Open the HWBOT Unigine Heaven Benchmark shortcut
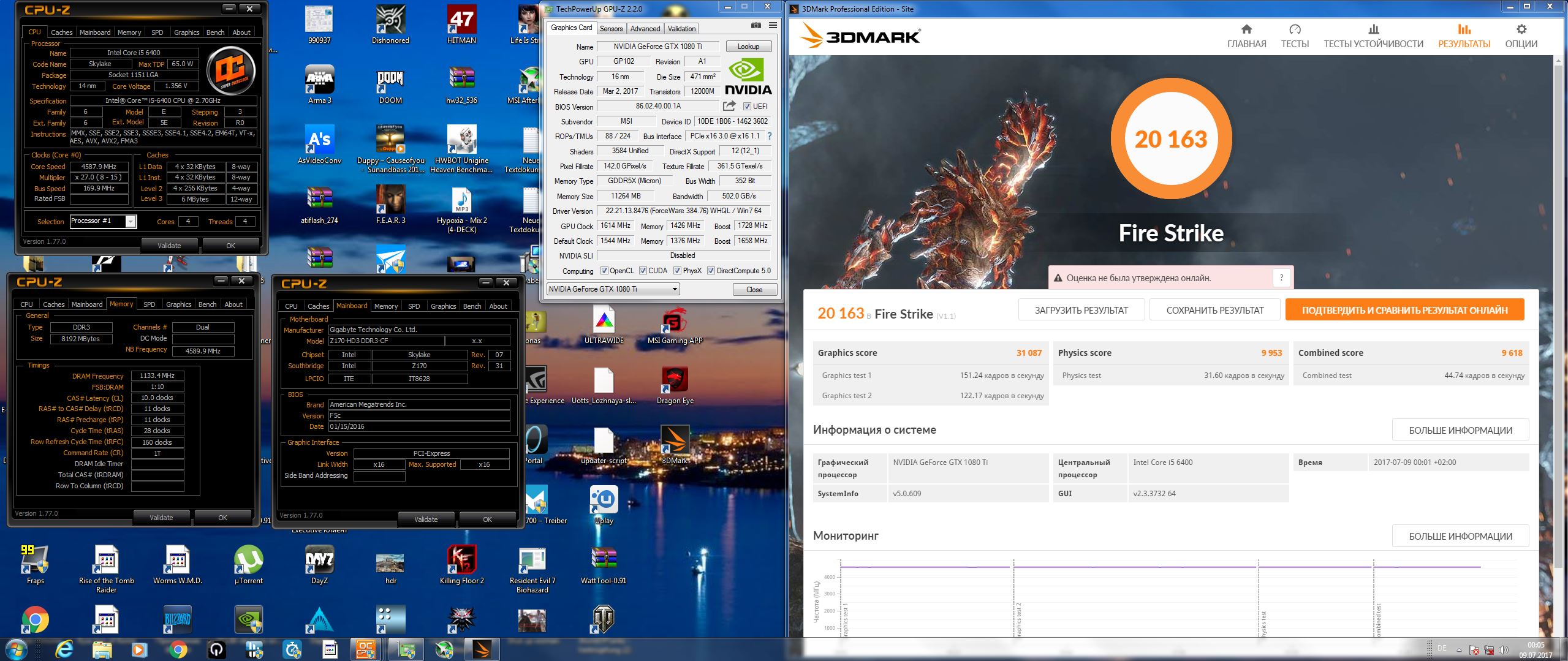 pyautogui.click(x=461, y=149)
